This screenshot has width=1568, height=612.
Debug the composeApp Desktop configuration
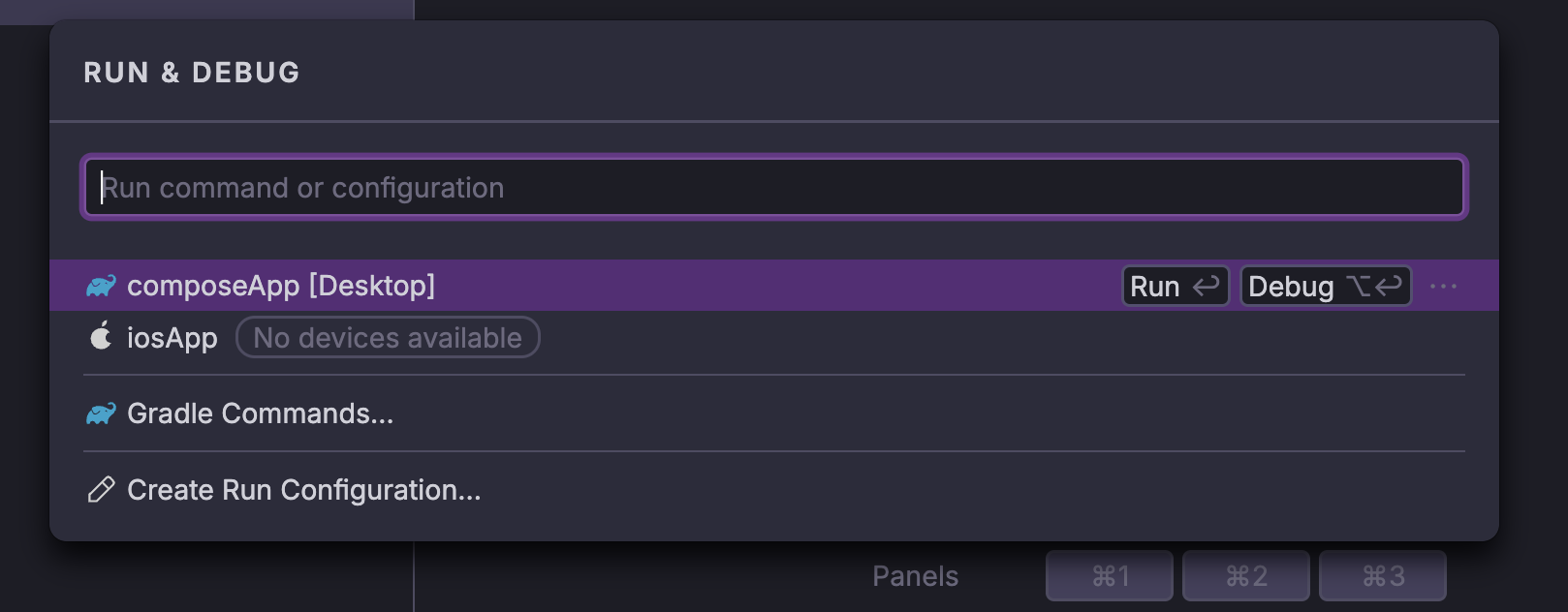coord(1291,286)
